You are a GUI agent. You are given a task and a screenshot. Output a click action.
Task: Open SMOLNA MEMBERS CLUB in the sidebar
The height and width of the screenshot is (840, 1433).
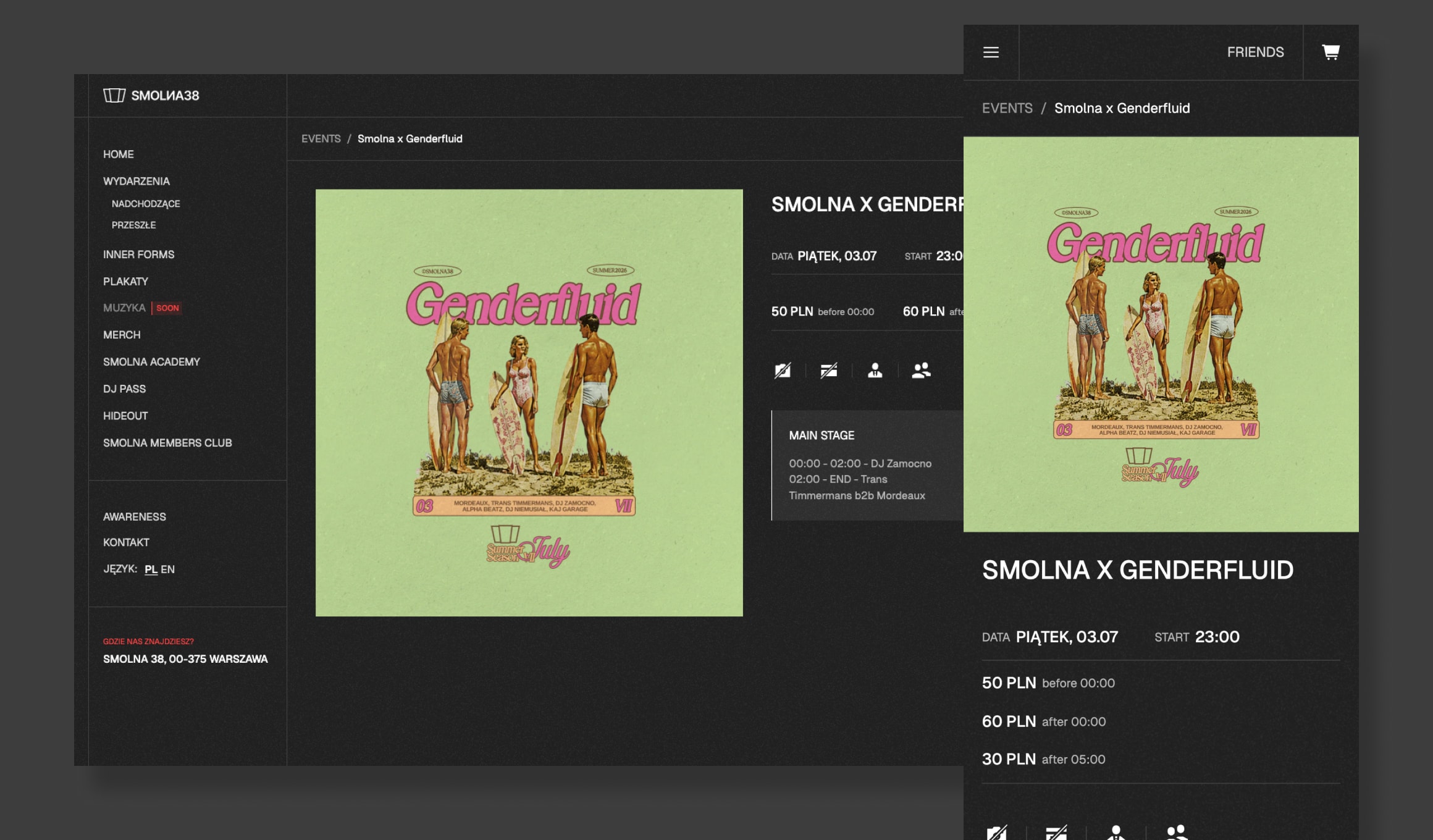coord(168,443)
